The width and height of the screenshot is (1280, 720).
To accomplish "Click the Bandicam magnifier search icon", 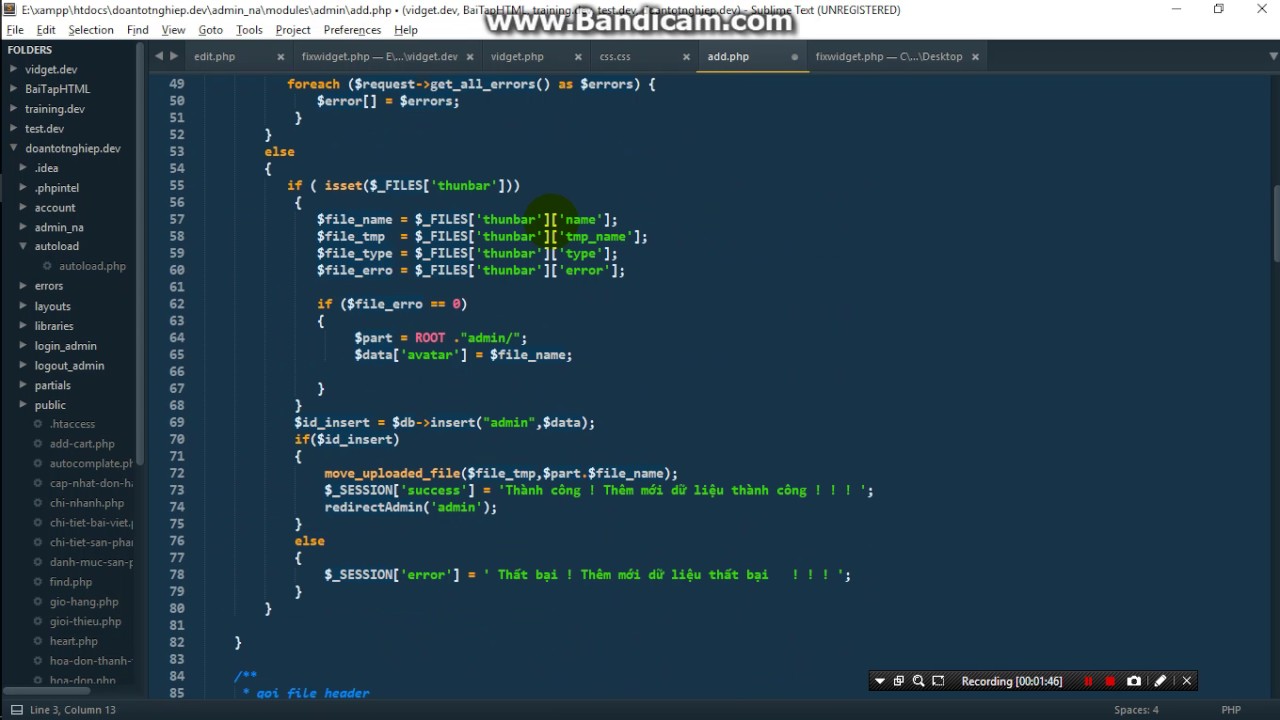I will coord(918,681).
